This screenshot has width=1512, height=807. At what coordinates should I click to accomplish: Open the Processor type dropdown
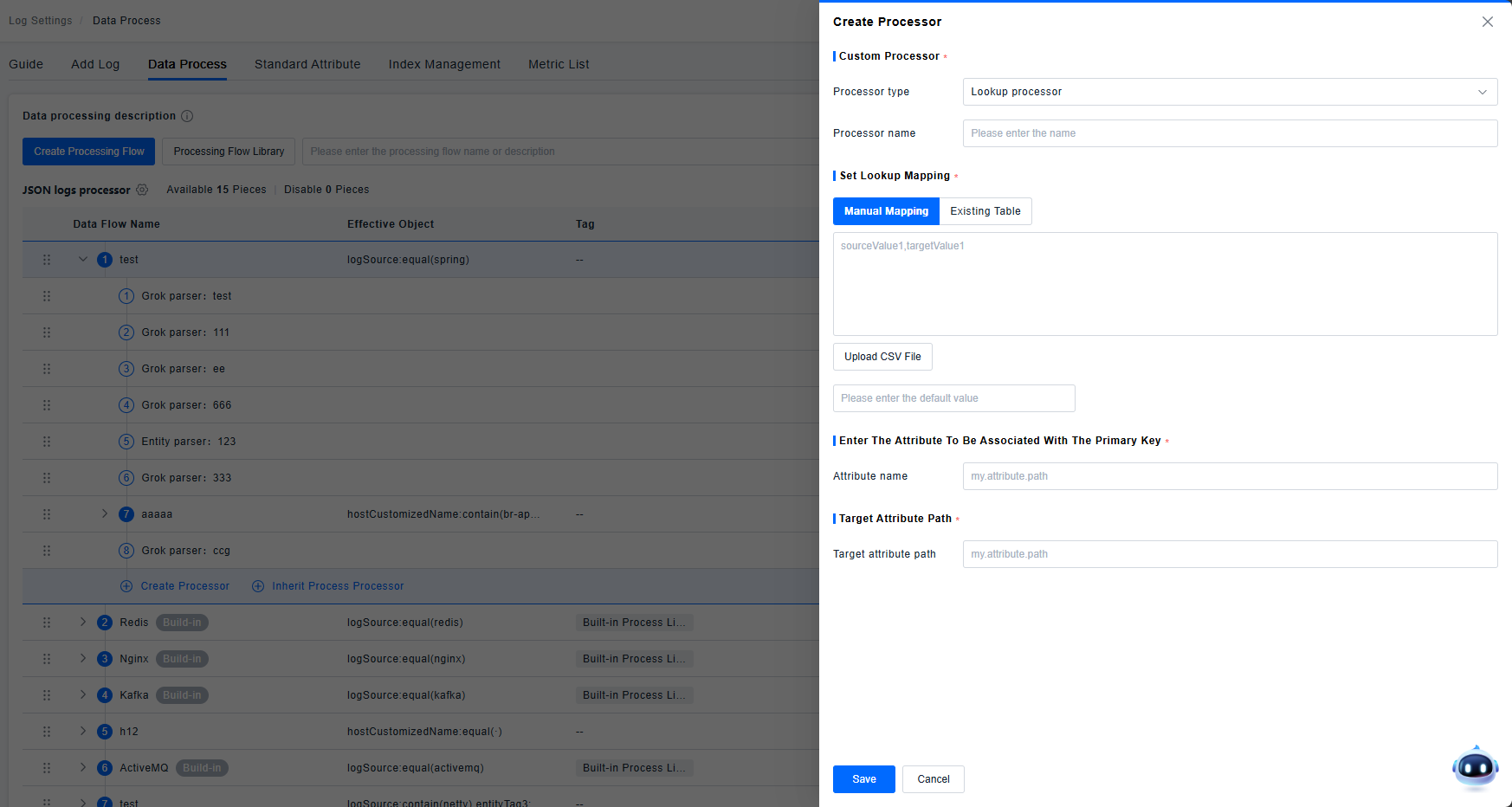1230,92
